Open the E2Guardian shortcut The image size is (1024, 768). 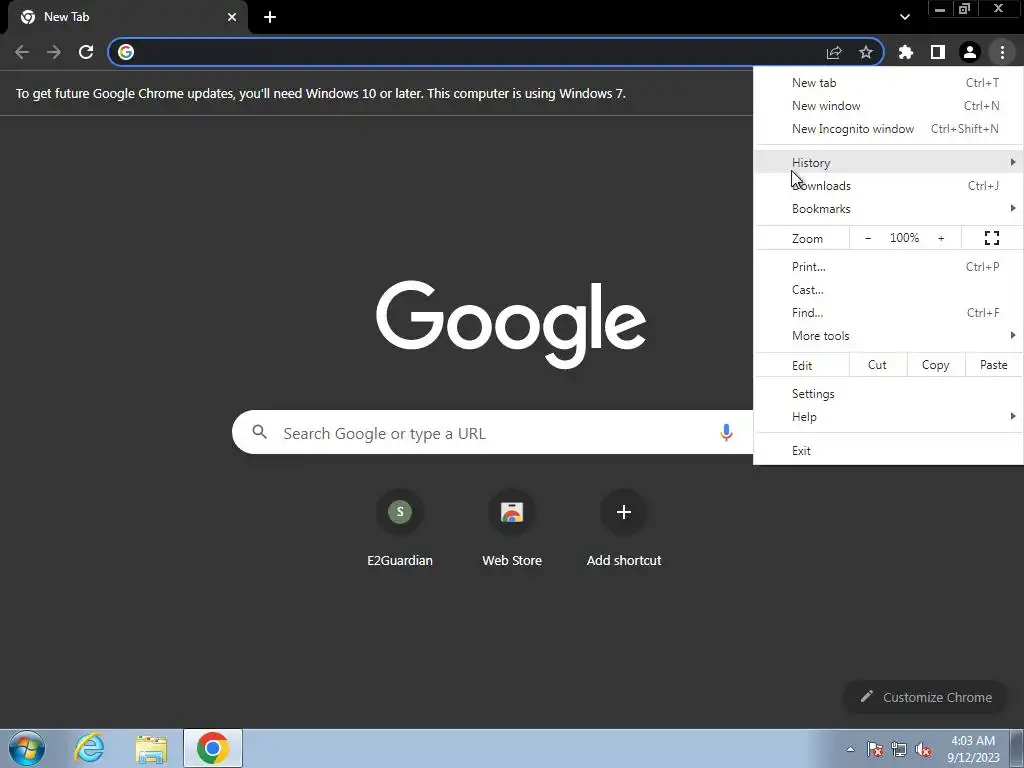point(400,530)
